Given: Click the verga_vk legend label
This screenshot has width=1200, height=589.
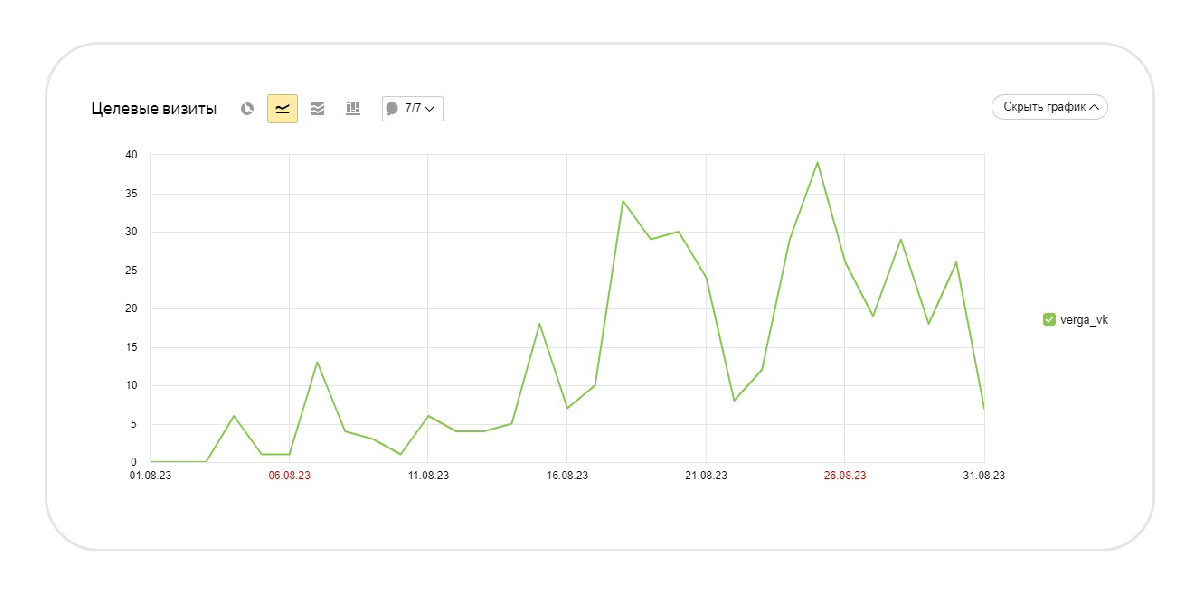Looking at the screenshot, I should coord(1084,320).
